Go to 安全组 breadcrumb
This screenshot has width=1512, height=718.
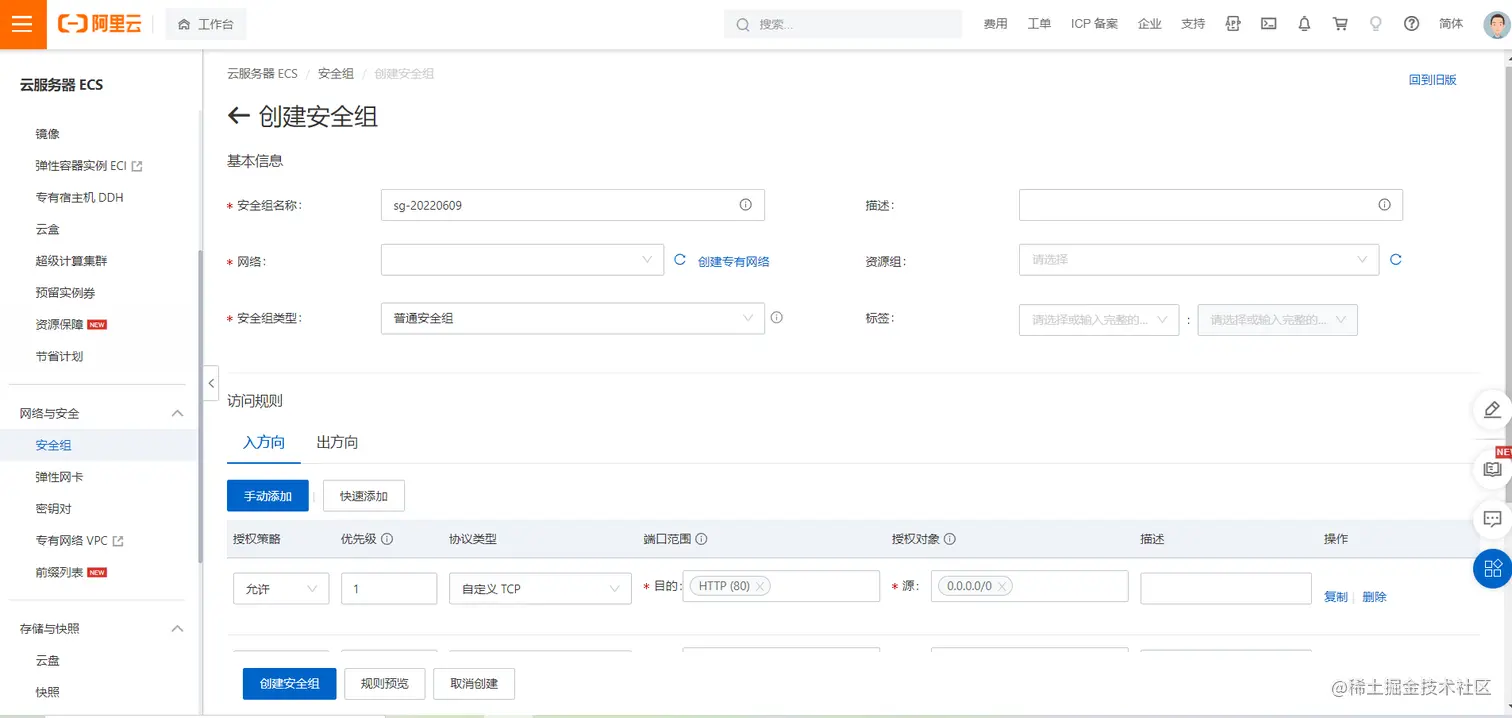(336, 74)
